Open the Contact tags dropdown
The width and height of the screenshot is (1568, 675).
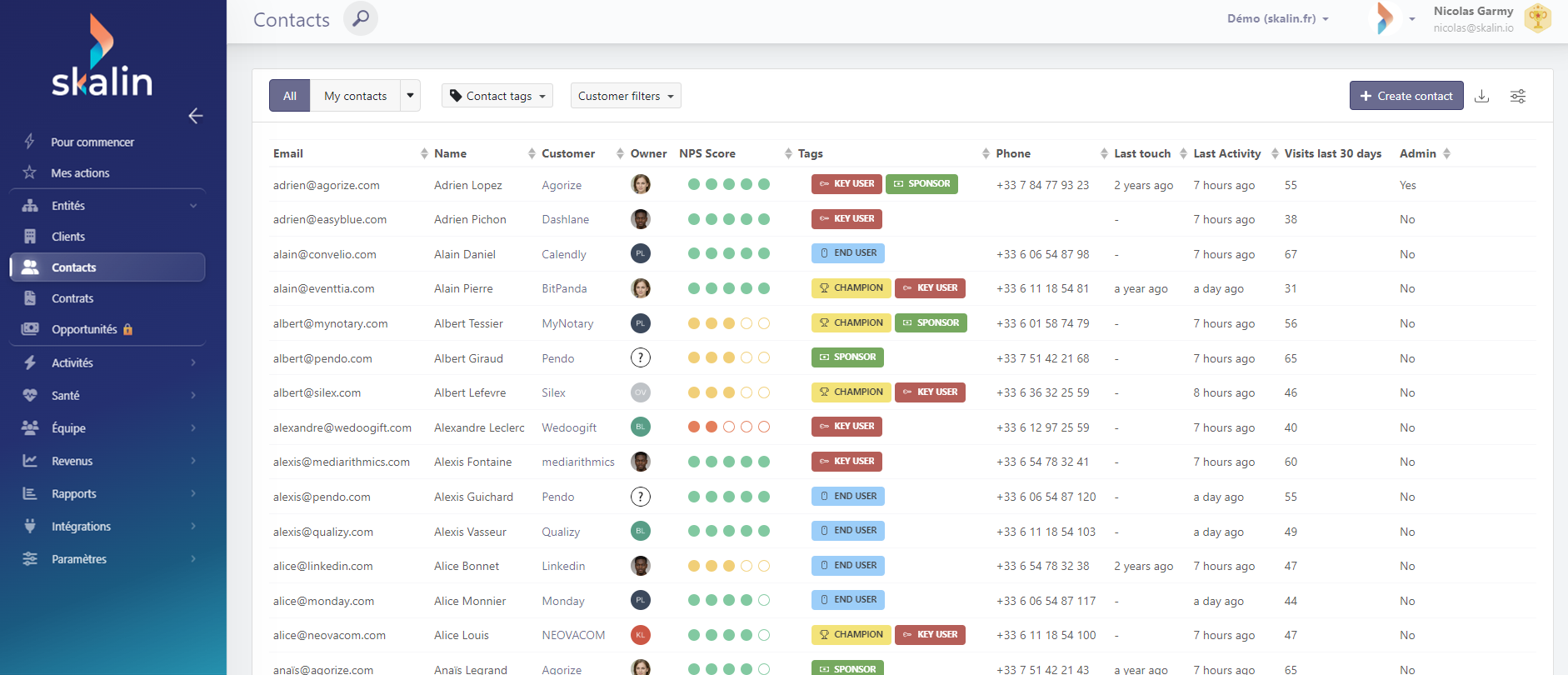tap(497, 96)
